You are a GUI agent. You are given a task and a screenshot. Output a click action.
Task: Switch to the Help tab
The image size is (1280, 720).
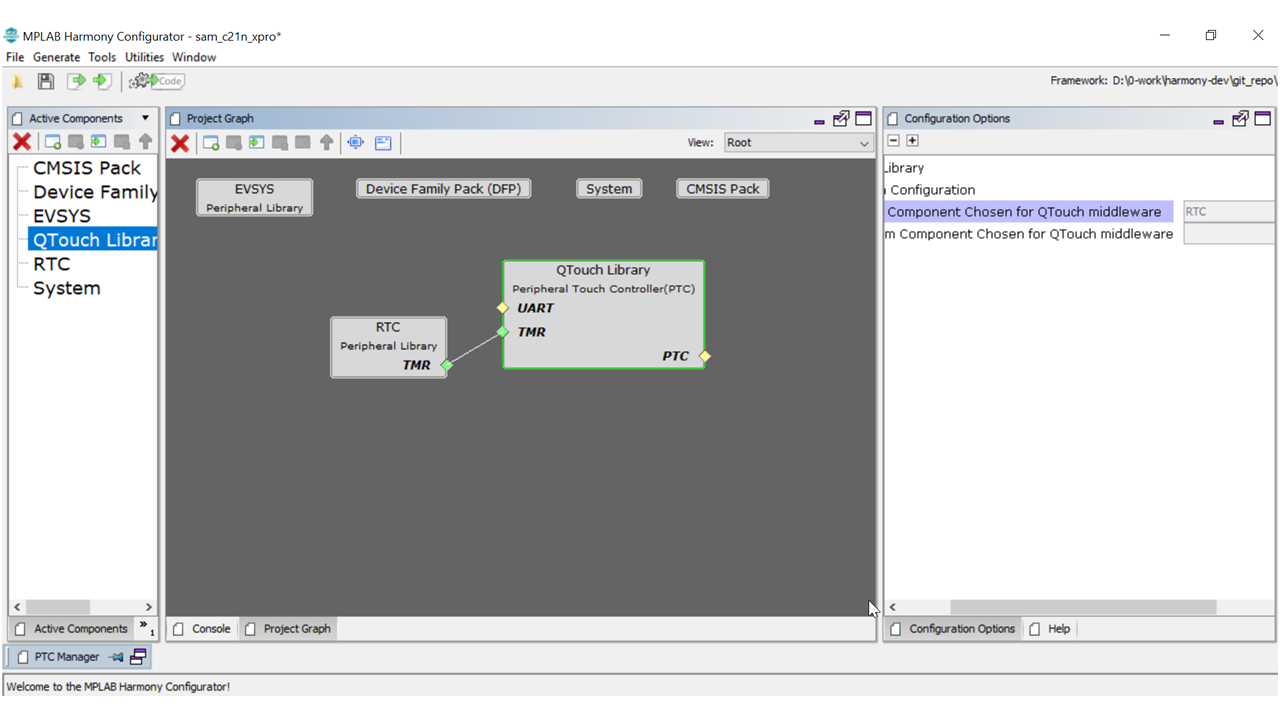coord(1050,629)
